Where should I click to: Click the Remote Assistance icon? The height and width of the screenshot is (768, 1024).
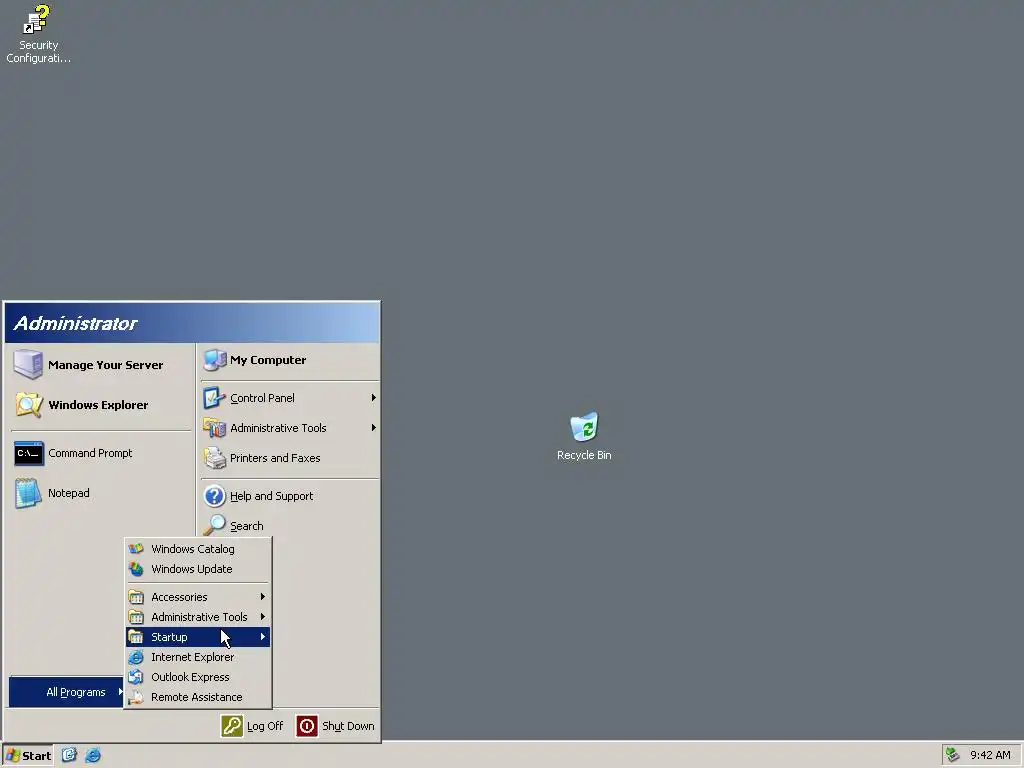(136, 697)
